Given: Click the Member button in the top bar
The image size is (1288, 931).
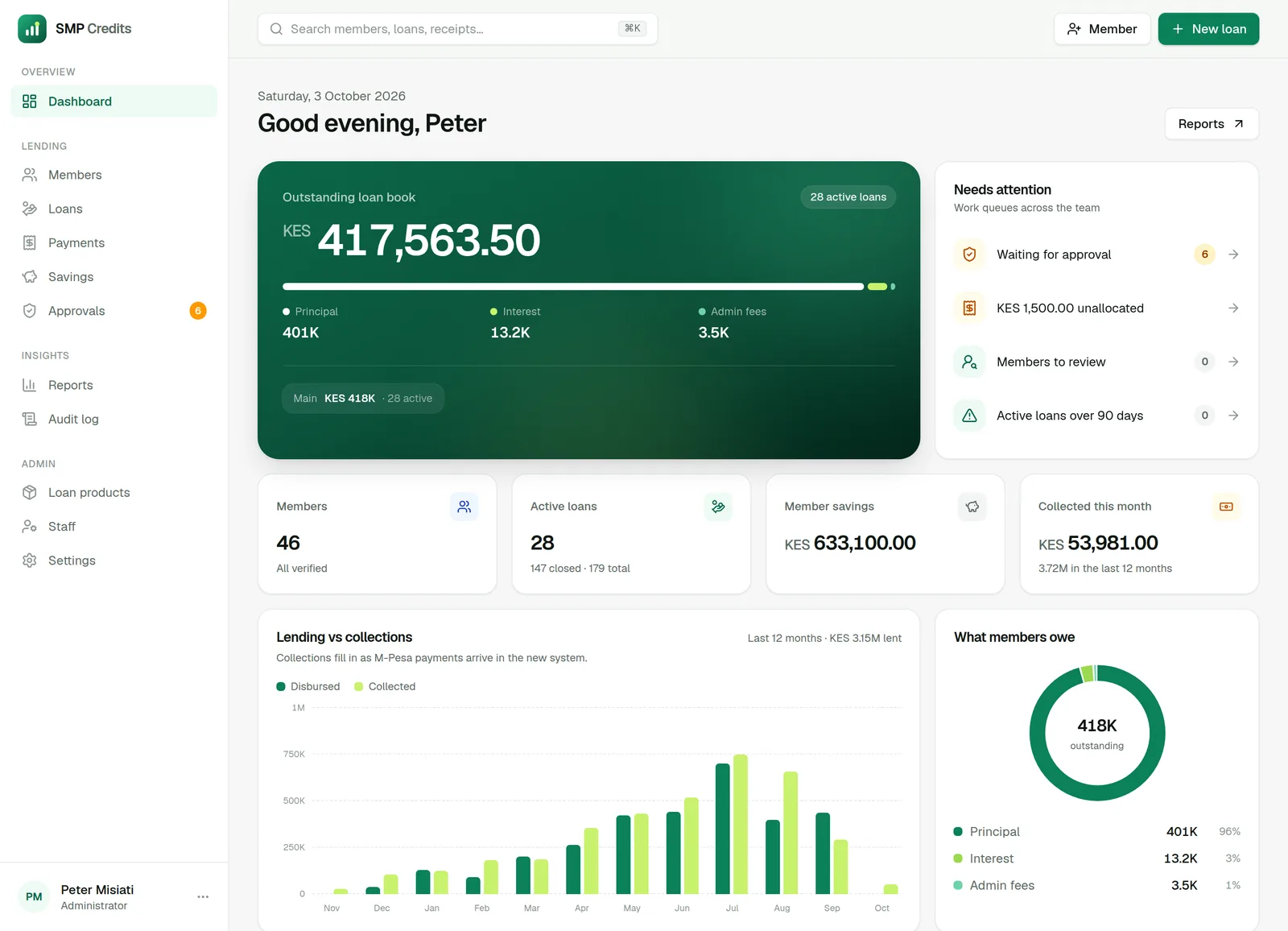Looking at the screenshot, I should [x=1101, y=29].
